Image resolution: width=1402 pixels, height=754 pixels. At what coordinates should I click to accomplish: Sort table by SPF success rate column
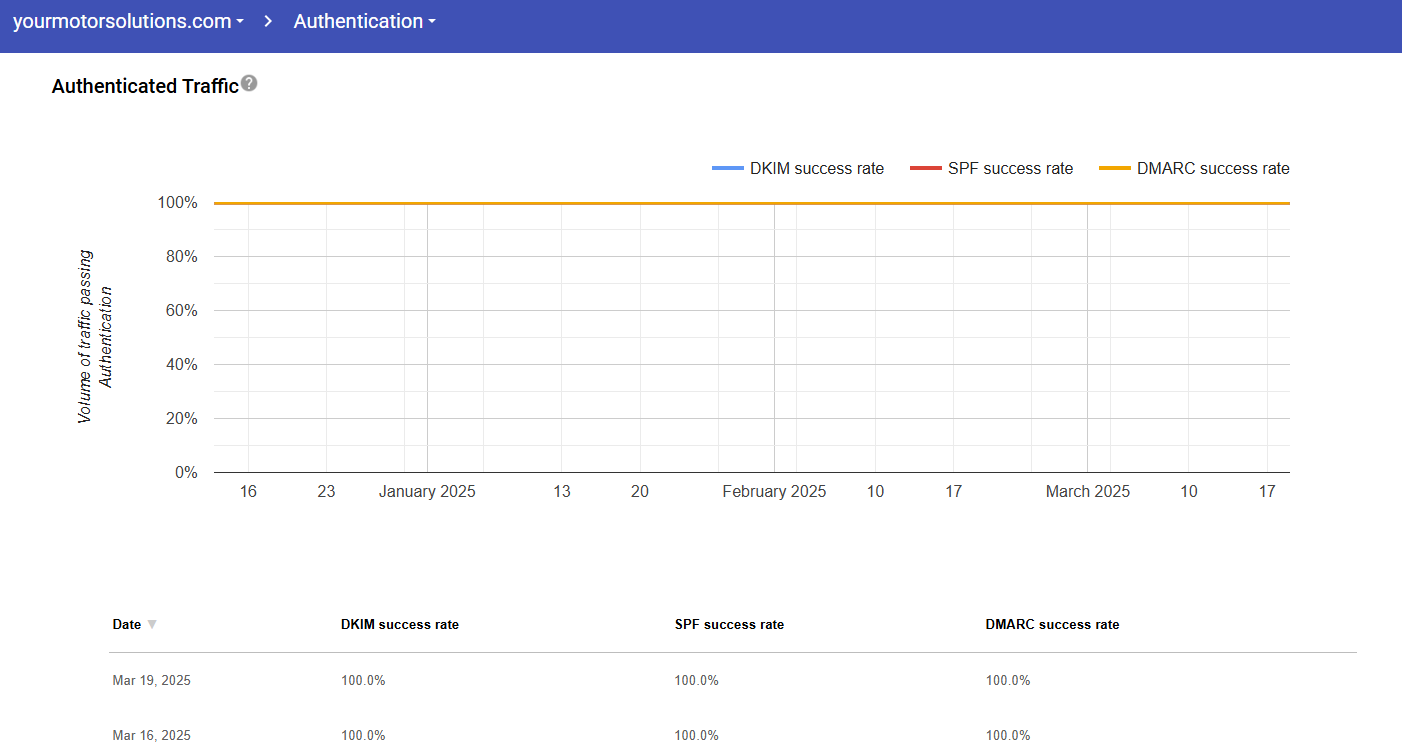729,624
